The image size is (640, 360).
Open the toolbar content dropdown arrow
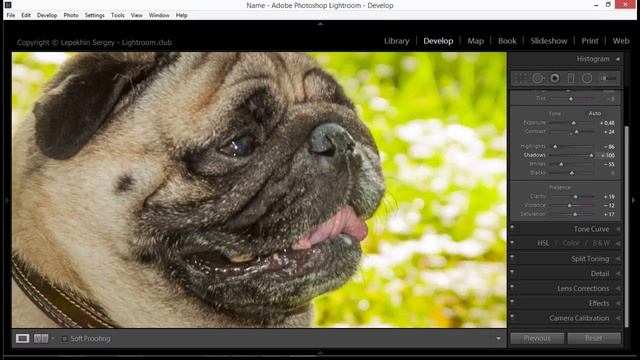[498, 339]
